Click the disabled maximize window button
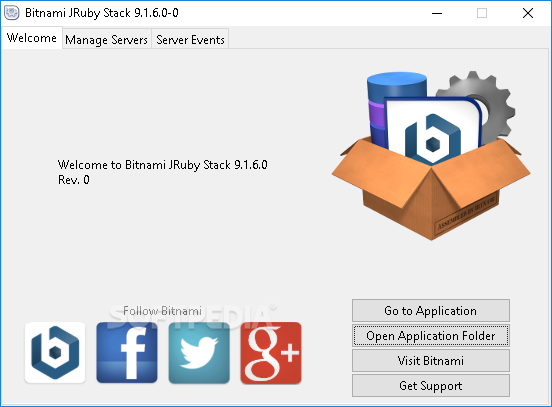 click(x=482, y=13)
